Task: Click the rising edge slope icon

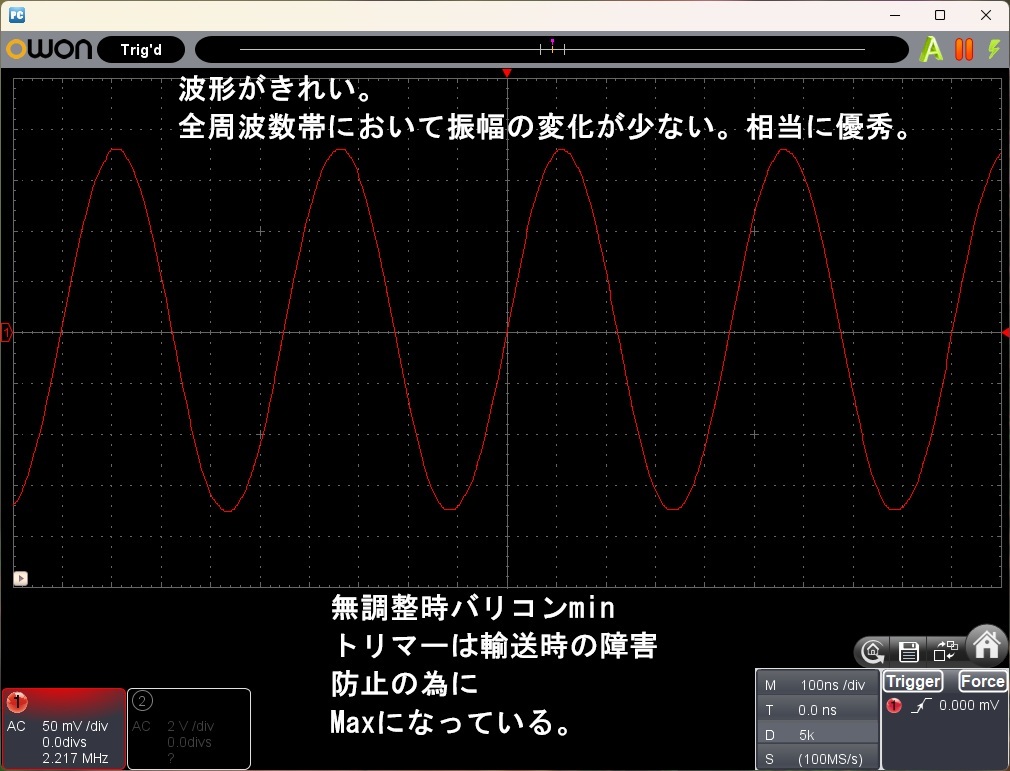Action: [x=922, y=705]
